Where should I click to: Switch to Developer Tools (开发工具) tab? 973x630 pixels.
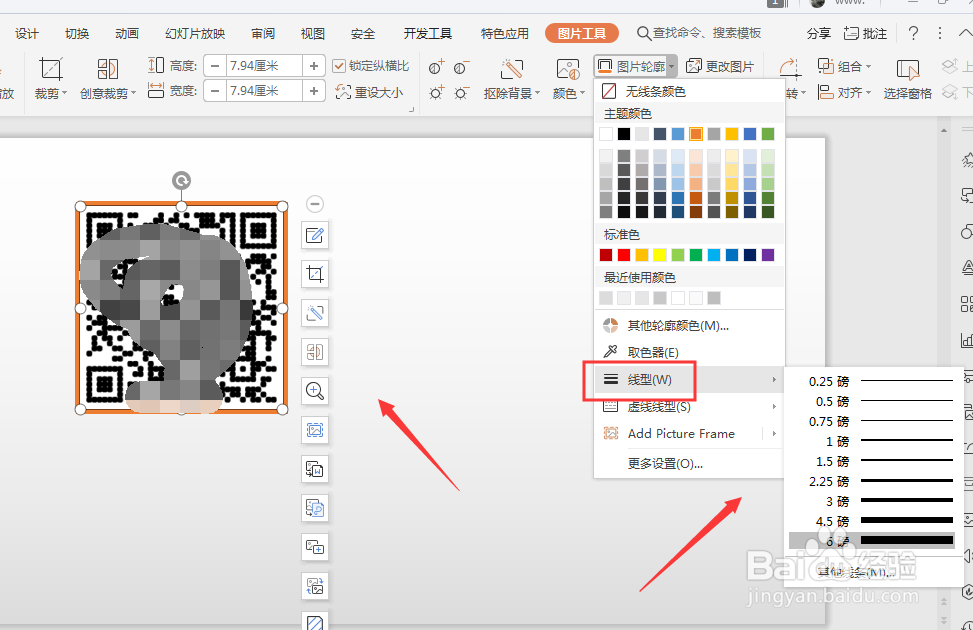click(428, 34)
